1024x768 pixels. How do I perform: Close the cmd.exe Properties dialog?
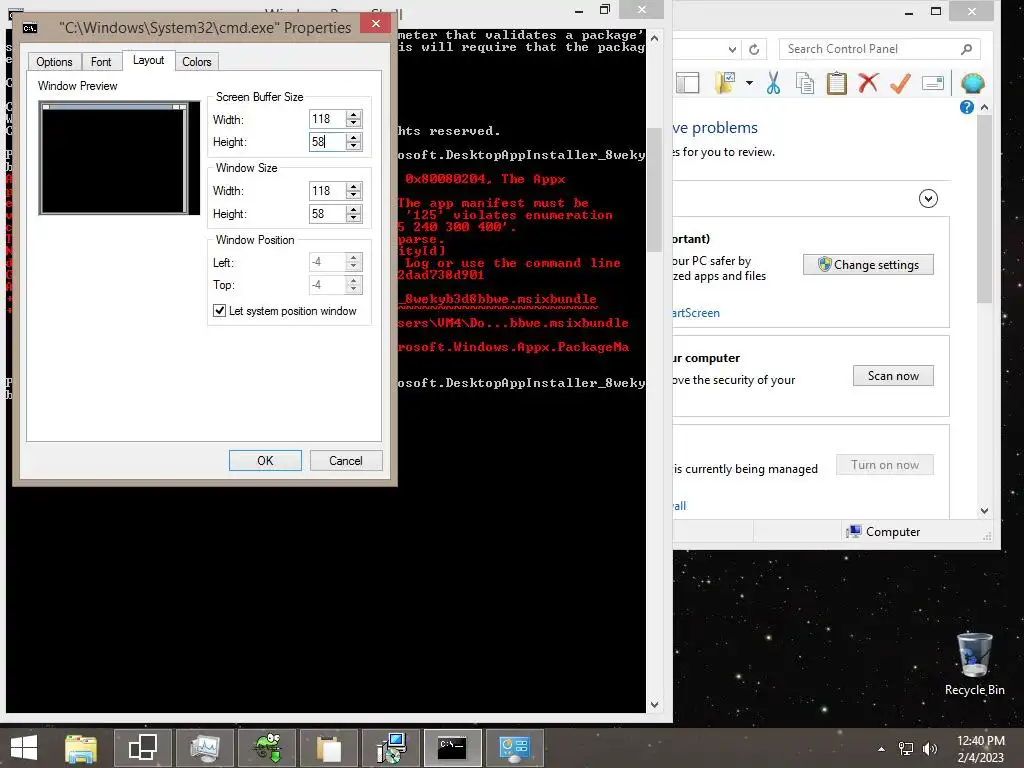(376, 24)
